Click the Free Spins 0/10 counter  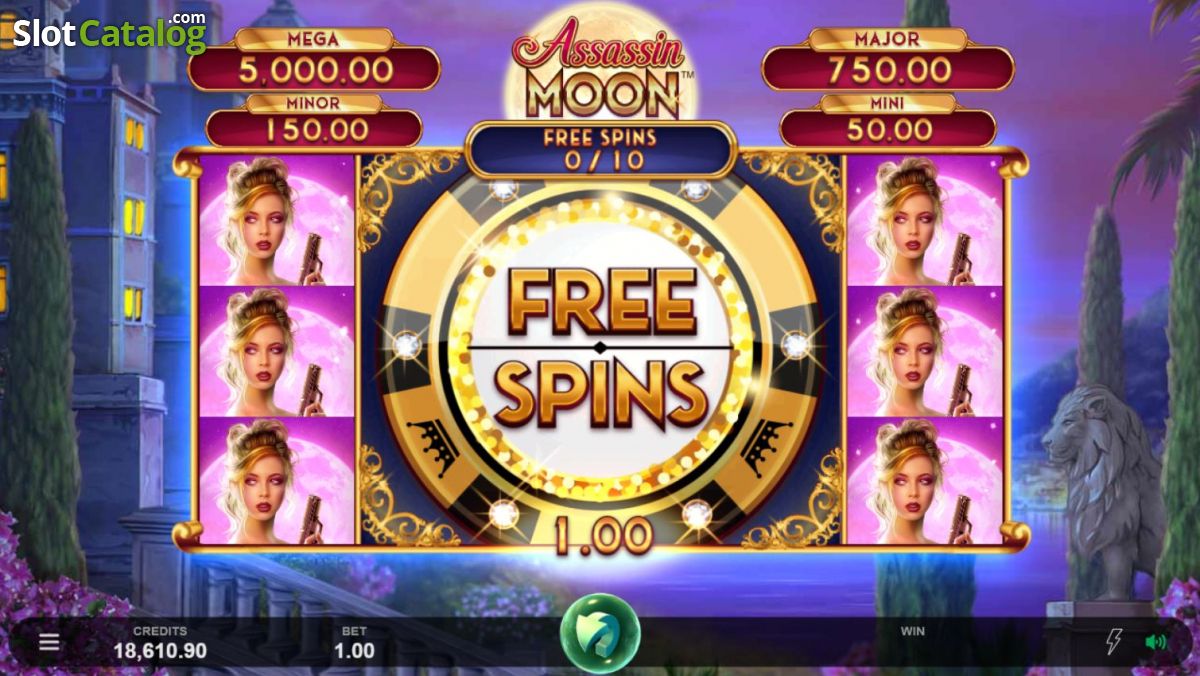click(600, 149)
